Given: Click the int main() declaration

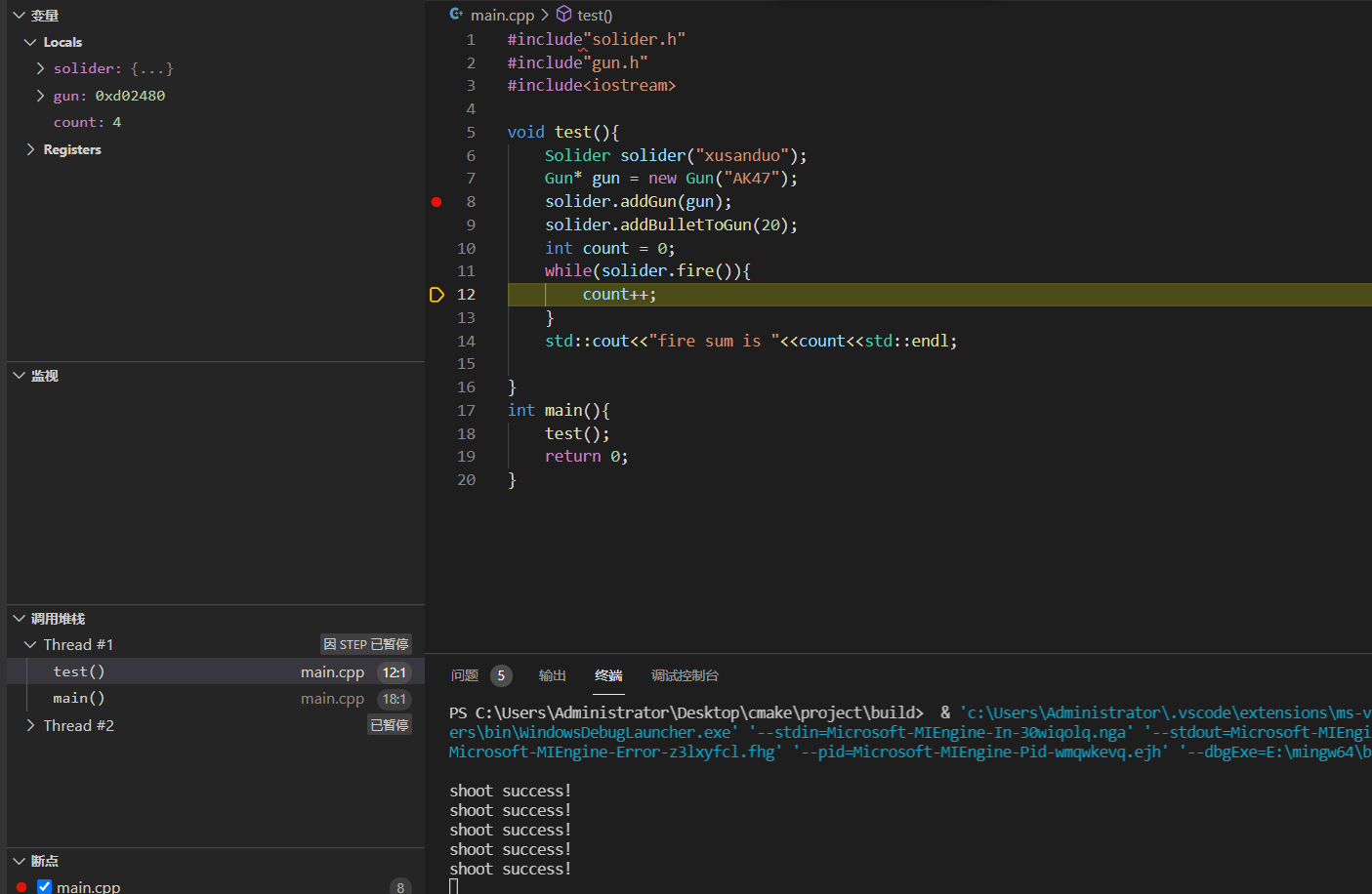Looking at the screenshot, I should point(559,411).
